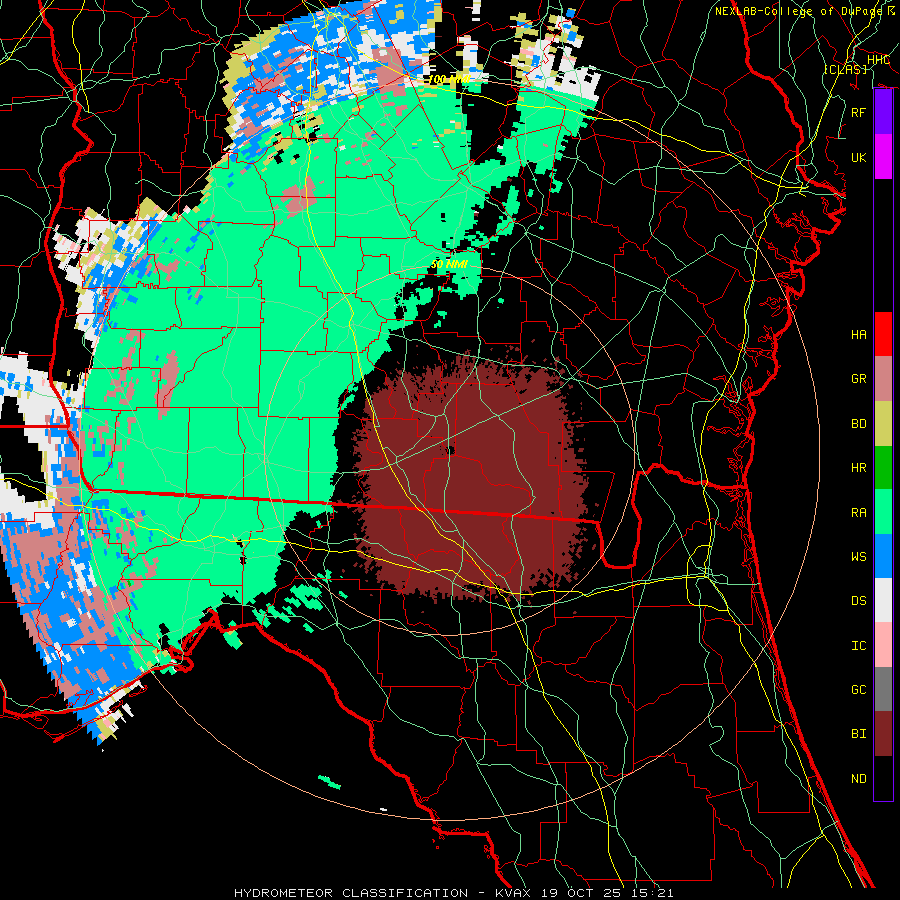The width and height of the screenshot is (900, 900).
Task: Click the HA legend label
Action: pos(859,334)
